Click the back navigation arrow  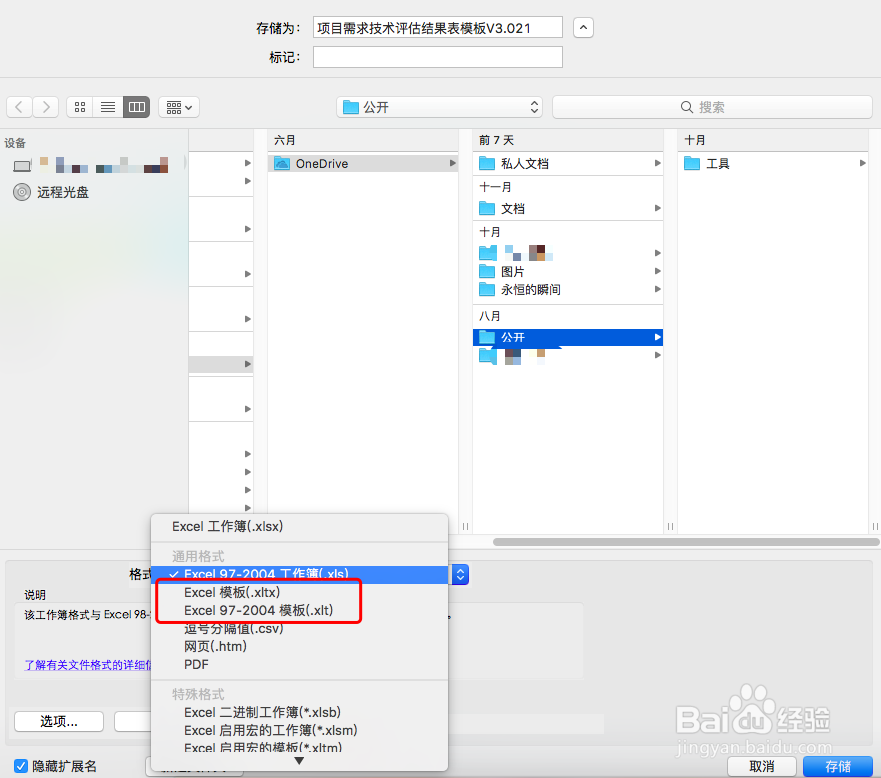click(x=19, y=107)
